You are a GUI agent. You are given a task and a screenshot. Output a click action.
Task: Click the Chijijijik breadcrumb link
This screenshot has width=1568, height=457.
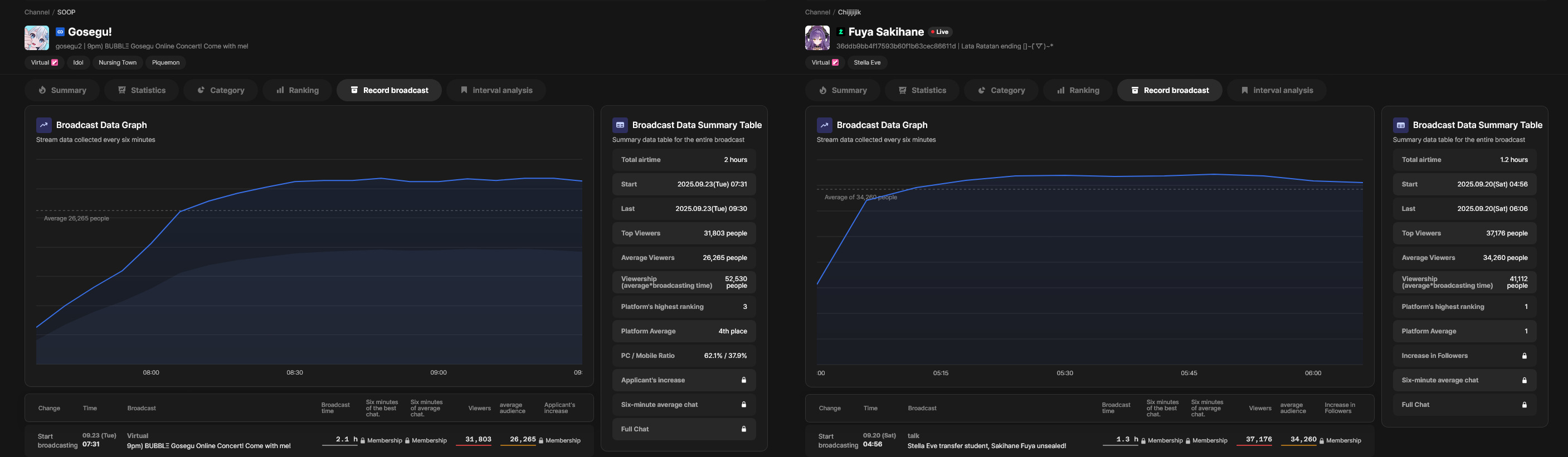(x=849, y=12)
